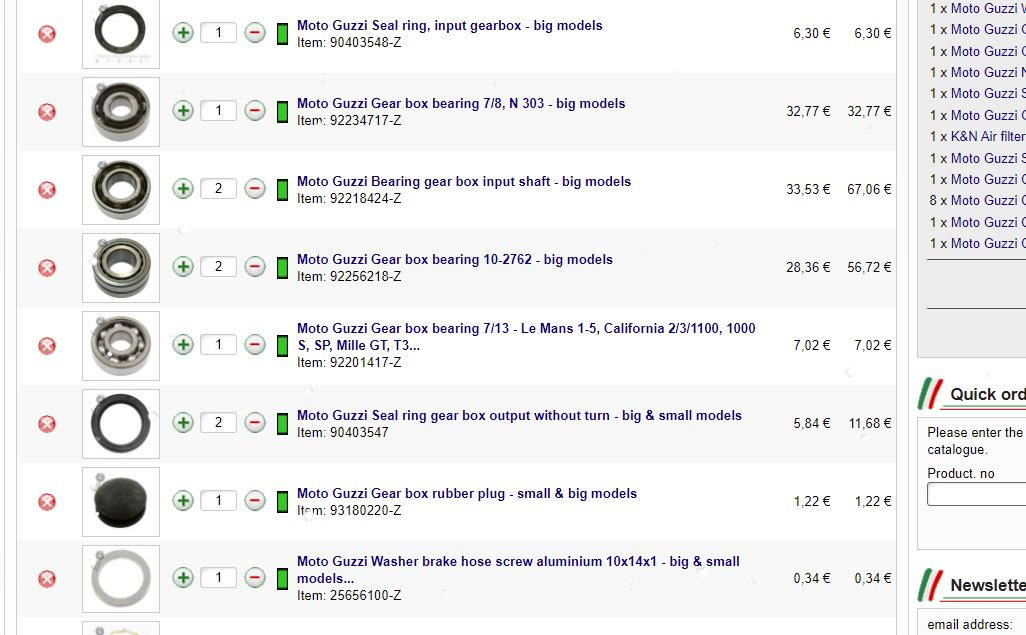Increase quantity of Seal ring input gearbox

pos(183,33)
